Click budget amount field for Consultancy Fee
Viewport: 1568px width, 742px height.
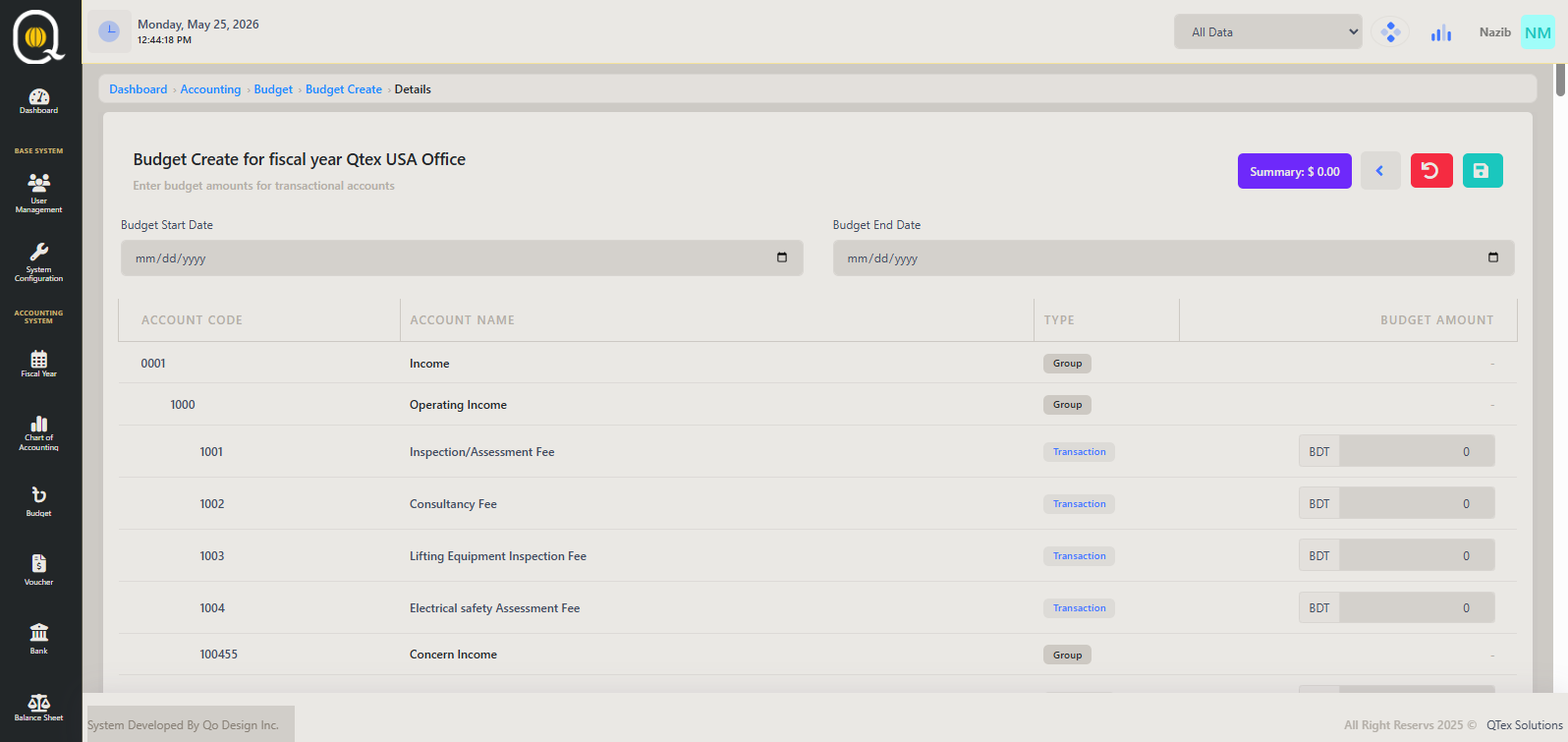(x=1417, y=503)
